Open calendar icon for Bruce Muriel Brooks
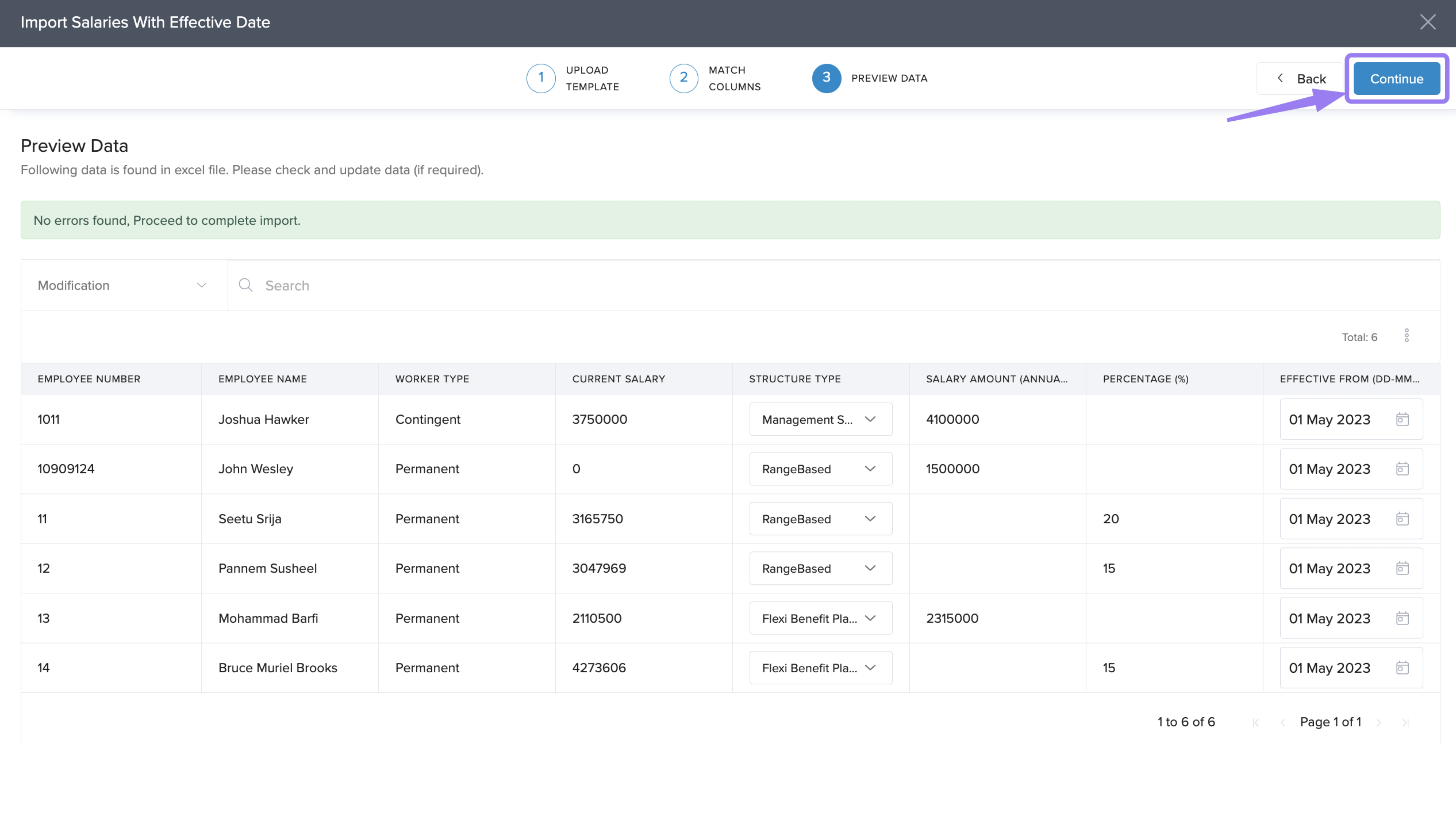The image size is (1456, 819). pyautogui.click(x=1402, y=668)
